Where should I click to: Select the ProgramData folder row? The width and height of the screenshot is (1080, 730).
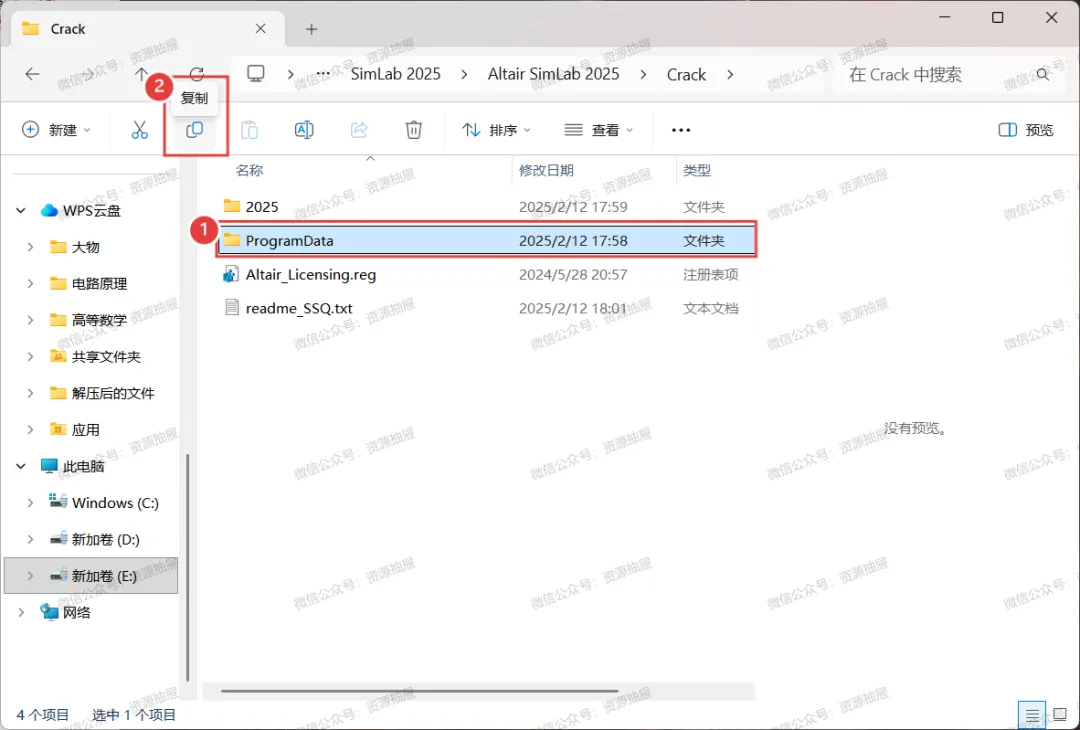(486, 240)
